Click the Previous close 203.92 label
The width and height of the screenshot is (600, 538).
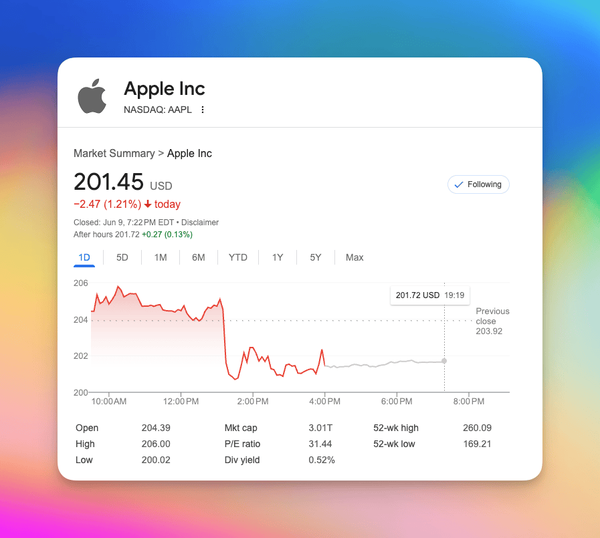pos(492,321)
